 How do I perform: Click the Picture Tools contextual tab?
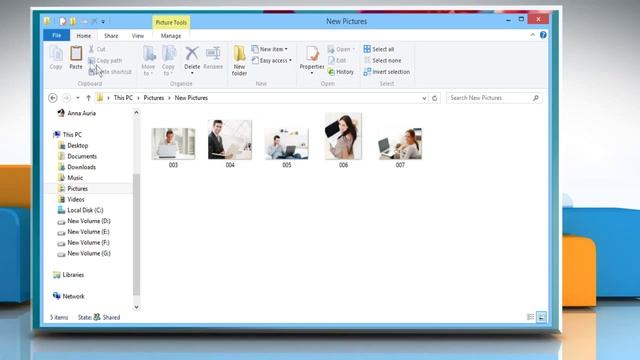171,22
